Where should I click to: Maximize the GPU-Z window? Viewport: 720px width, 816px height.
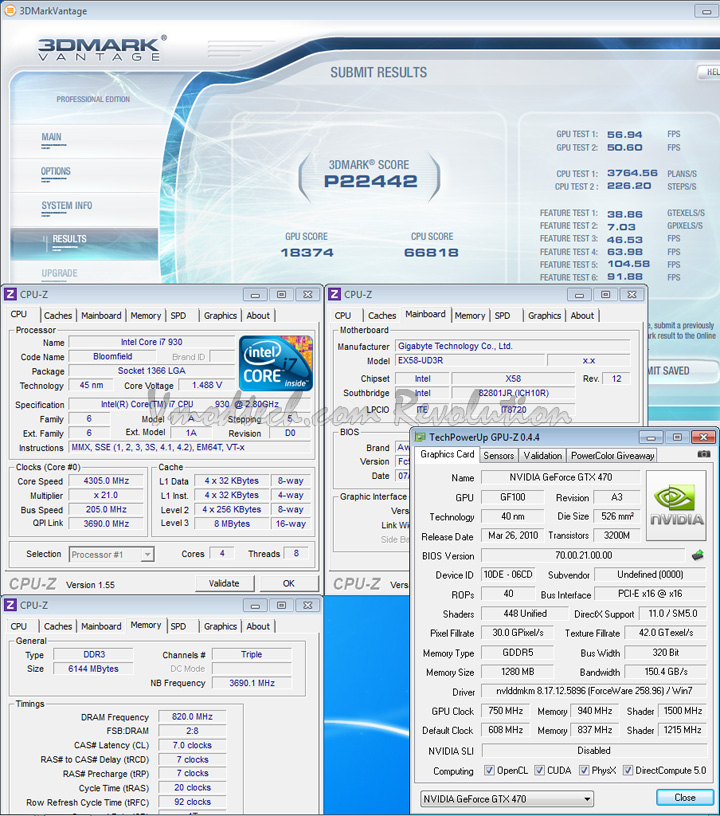[x=677, y=437]
